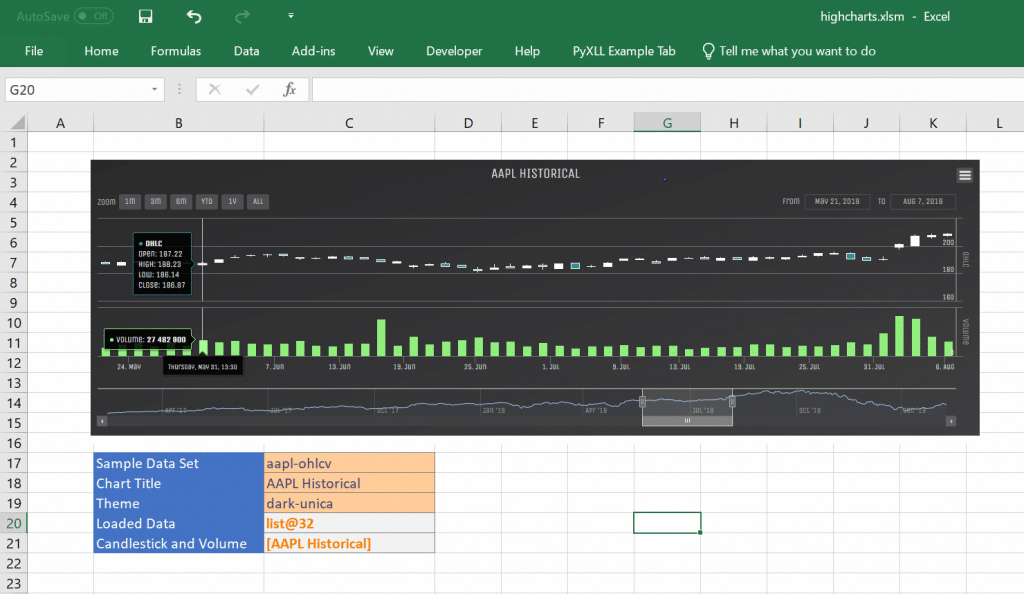Open the Customize Quick Access Toolbar dropdown
Screen dimensions: 1024x594
[291, 16]
